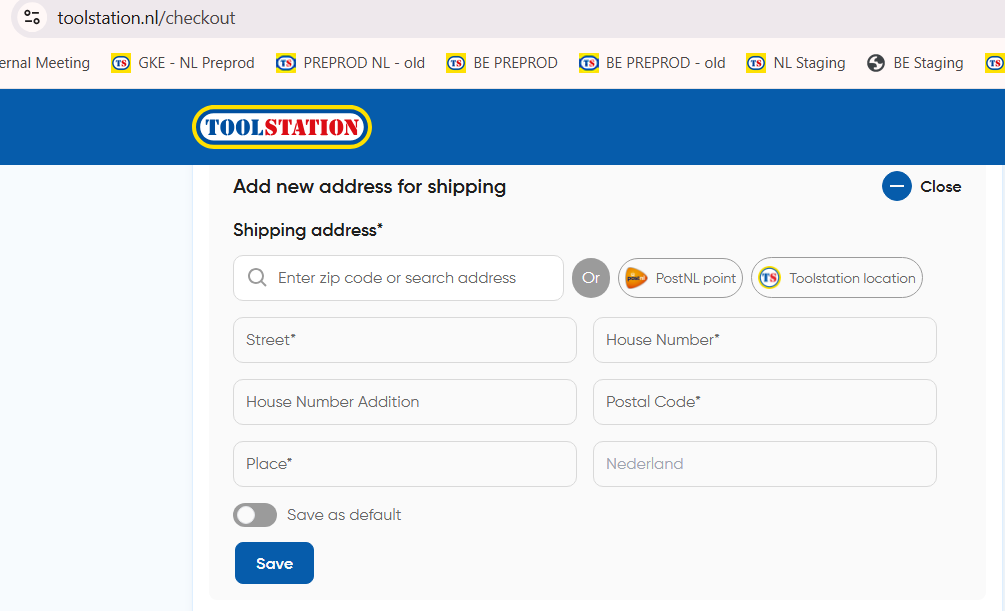Open the BE PREPROD bookmark

pos(503,63)
